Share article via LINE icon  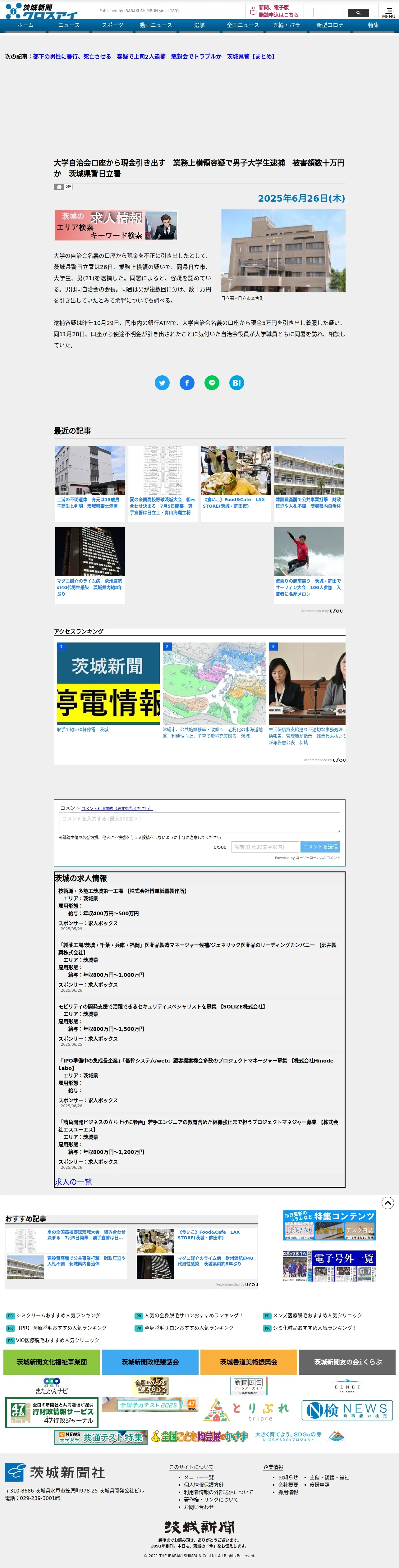coord(212,382)
